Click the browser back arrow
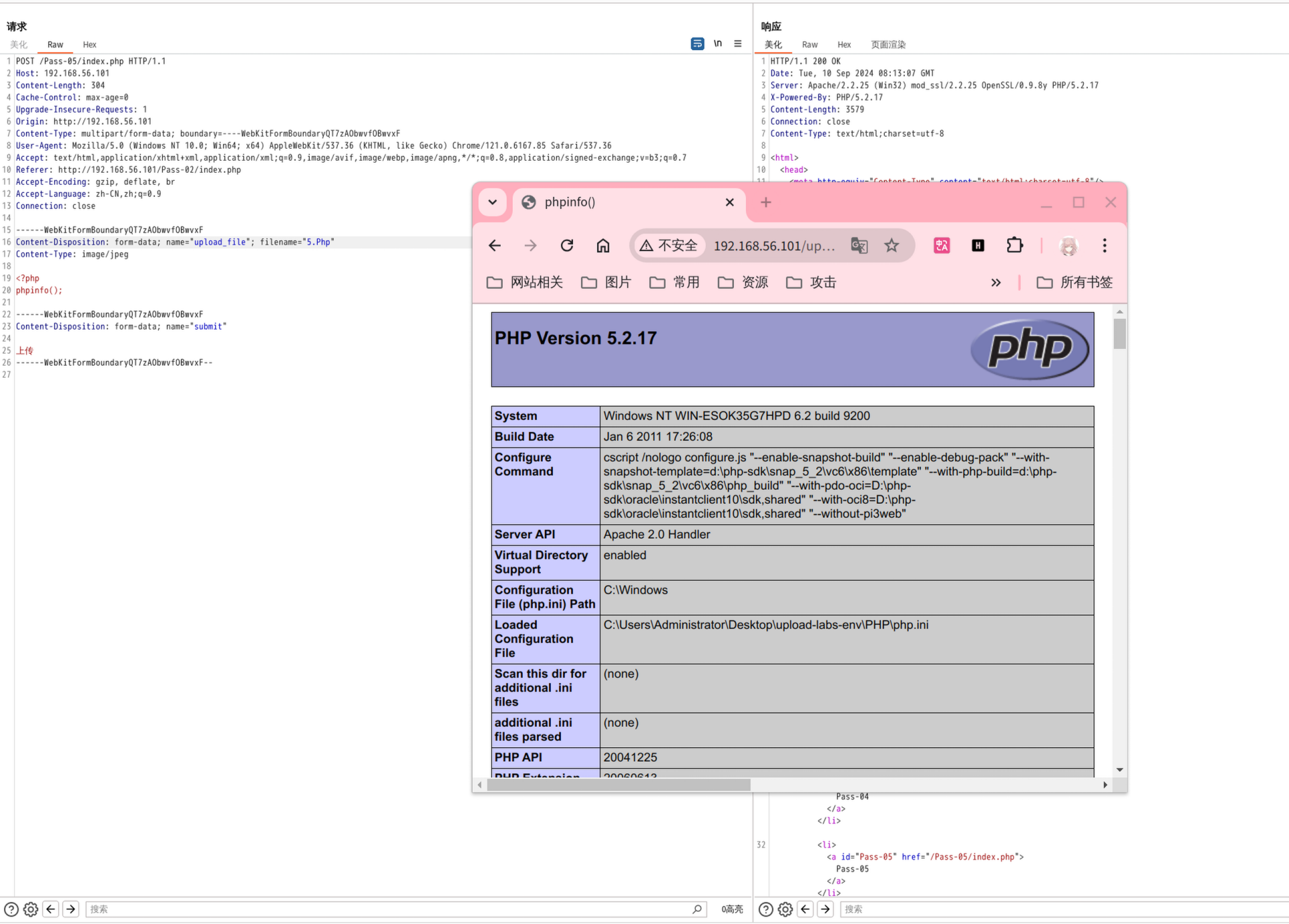 click(x=495, y=246)
